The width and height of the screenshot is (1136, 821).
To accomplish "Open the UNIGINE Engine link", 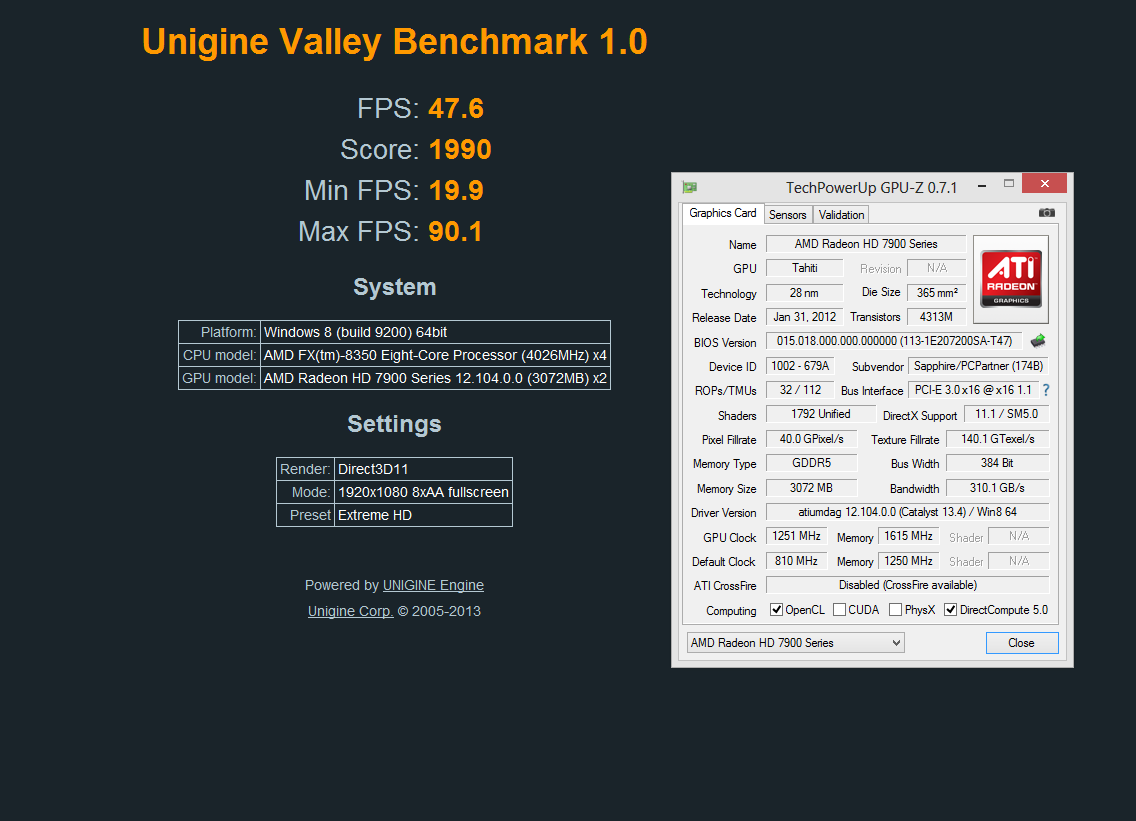I will [x=433, y=585].
